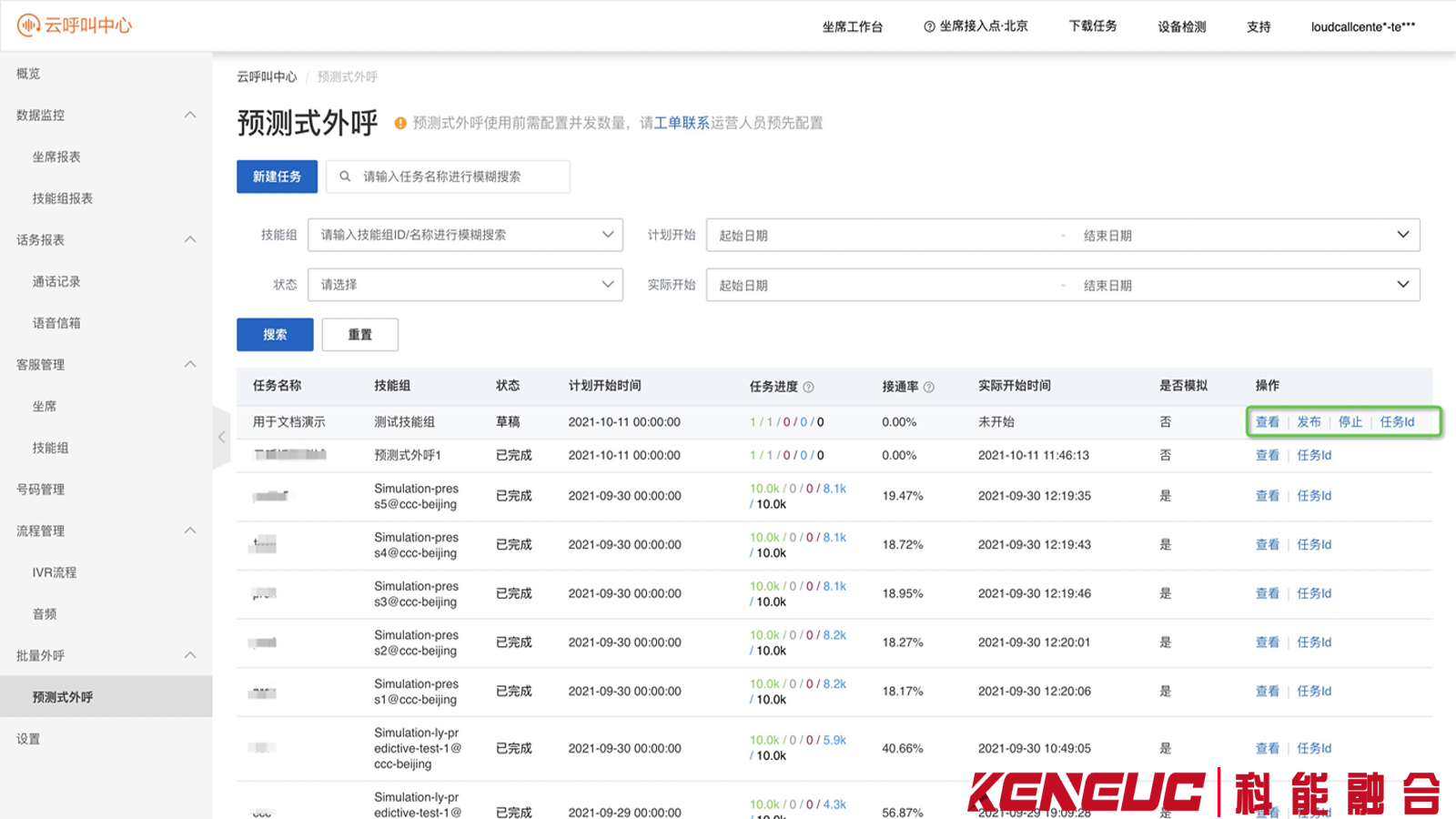The height and width of the screenshot is (819, 1456).
Task: Click the 云呼叫中心 logo icon
Action: pos(28,25)
